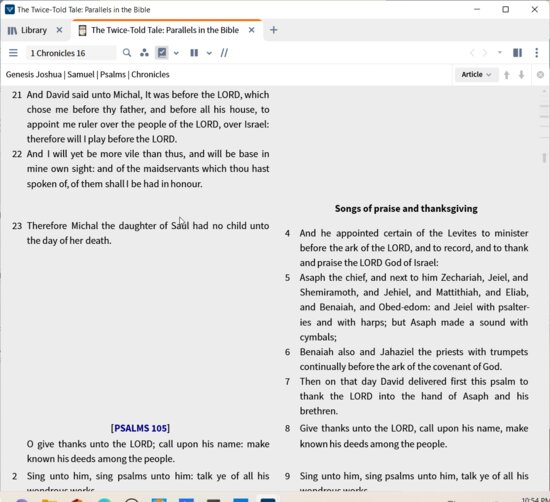This screenshot has height=502, width=550.
Task: Jump to previous article with up arrow
Action: (507, 75)
